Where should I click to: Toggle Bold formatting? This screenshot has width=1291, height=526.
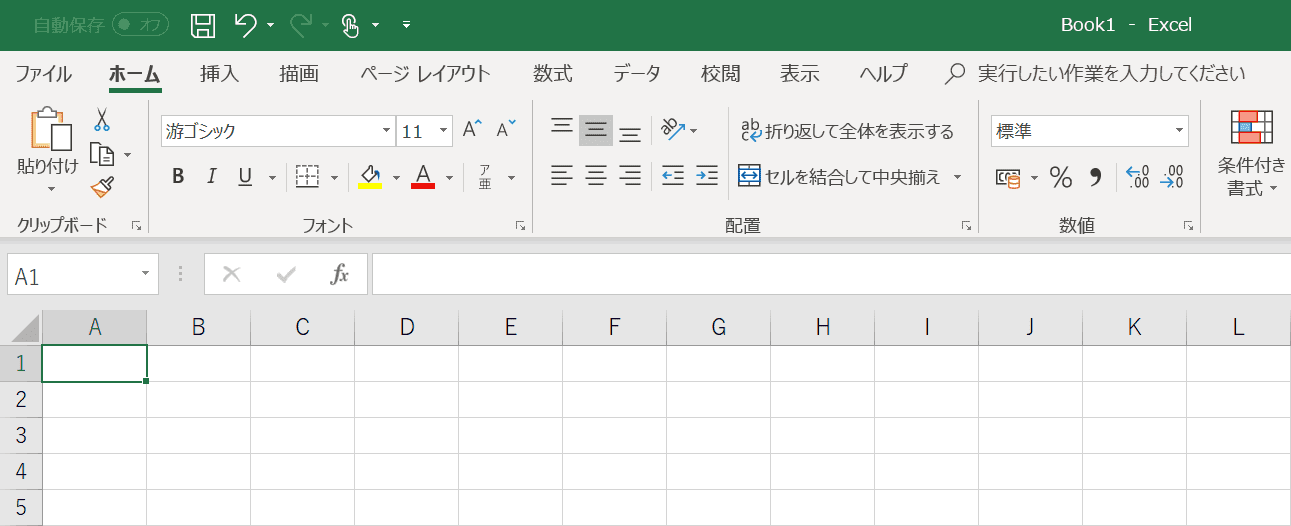click(x=178, y=177)
